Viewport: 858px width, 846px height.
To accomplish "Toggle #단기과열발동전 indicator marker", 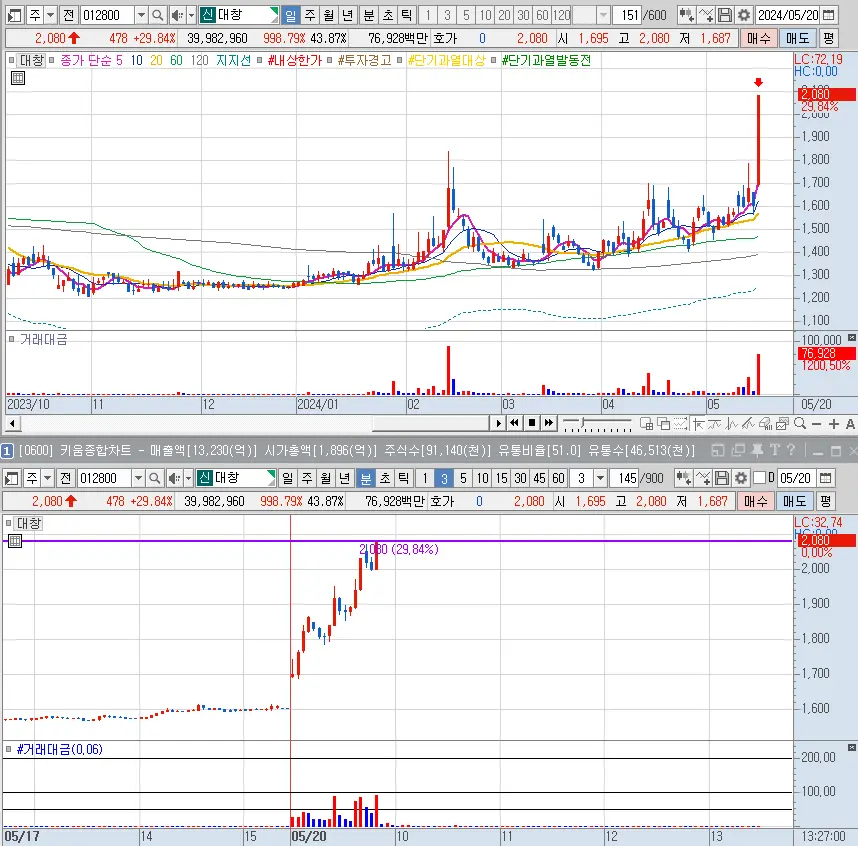I will [x=494, y=60].
